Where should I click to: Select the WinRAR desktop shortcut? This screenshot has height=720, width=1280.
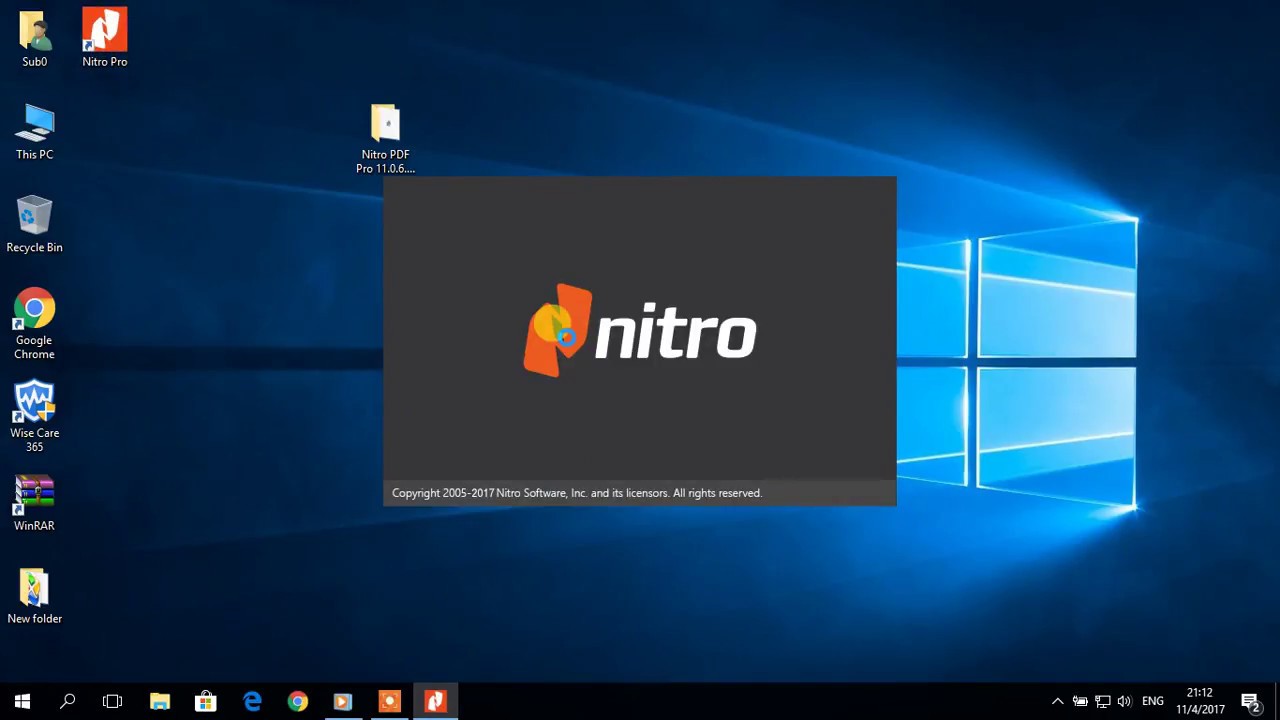click(x=34, y=503)
